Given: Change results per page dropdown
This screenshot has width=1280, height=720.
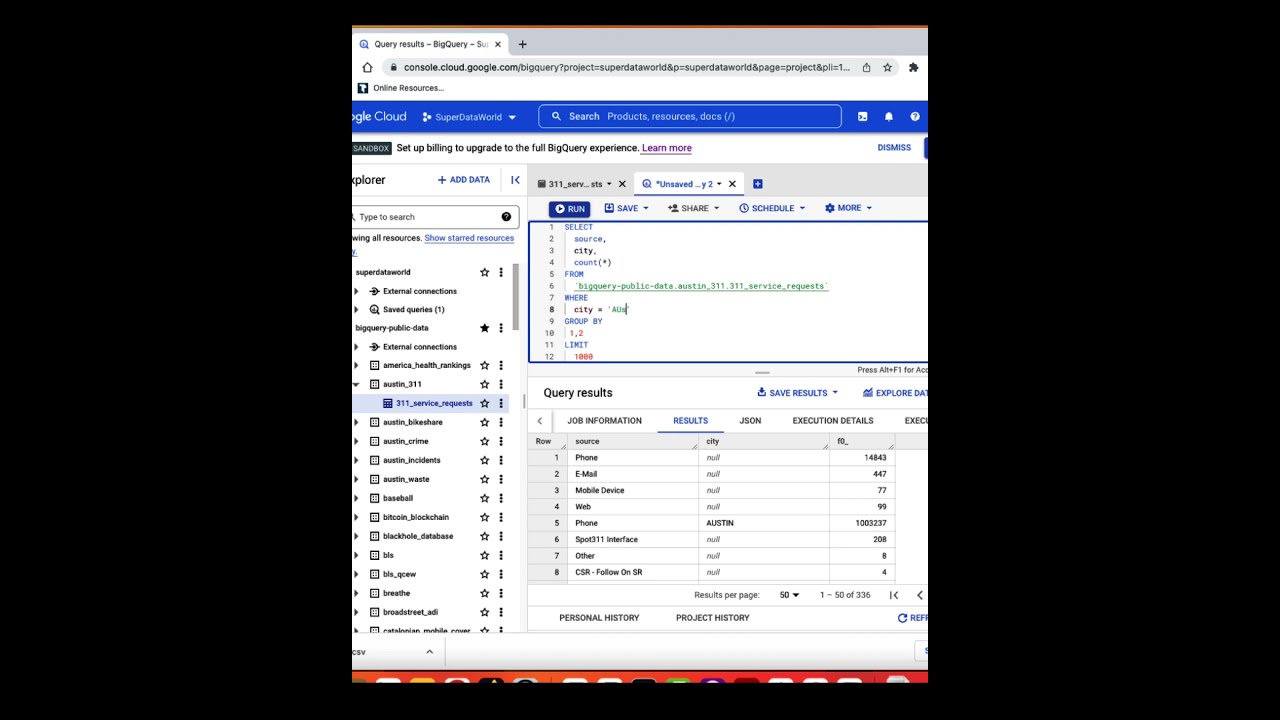Looking at the screenshot, I should [789, 595].
